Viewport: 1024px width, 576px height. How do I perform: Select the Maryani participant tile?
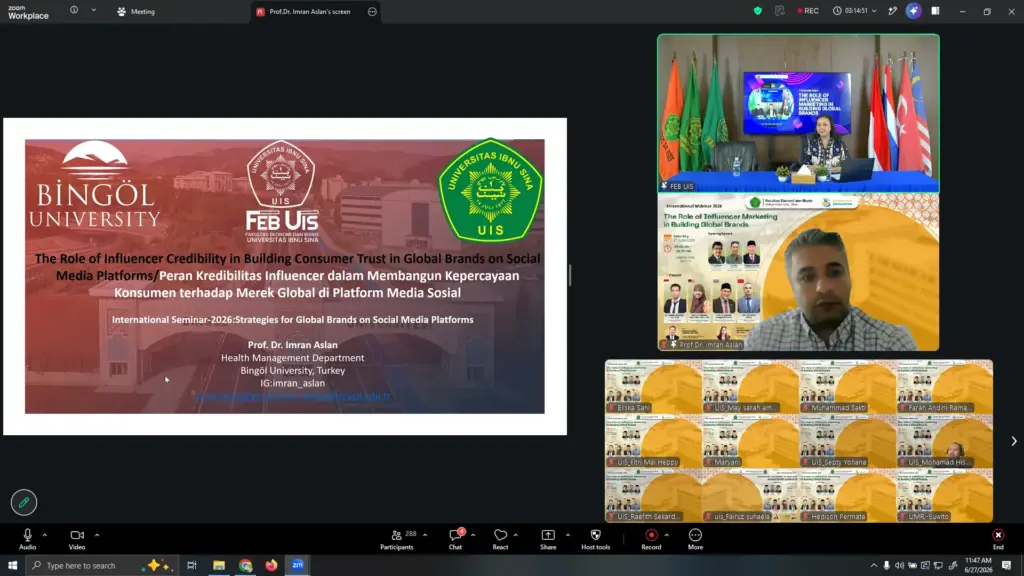click(x=750, y=441)
